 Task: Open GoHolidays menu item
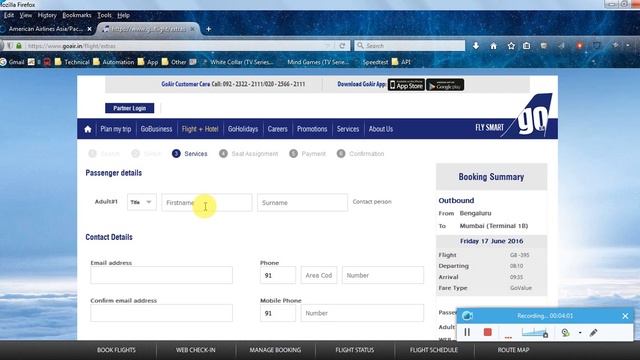coord(243,129)
